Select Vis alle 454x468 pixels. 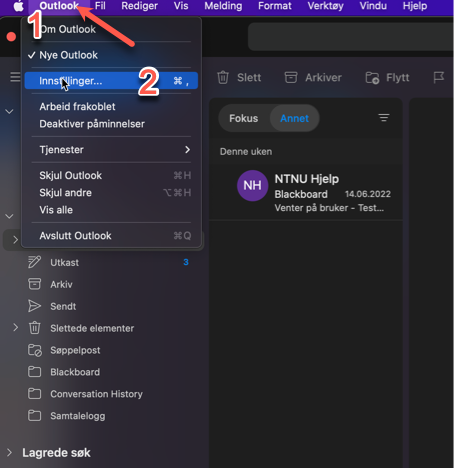[111, 210]
